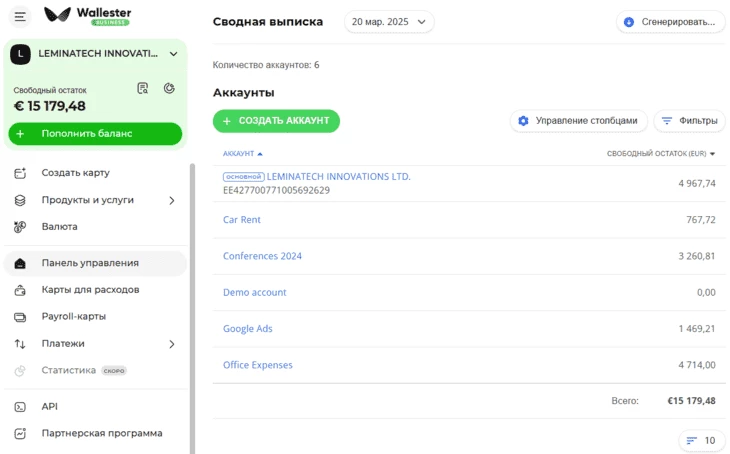Open the Car Rent account link
Image resolution: width=730 pixels, height=454 pixels.
coord(242,220)
